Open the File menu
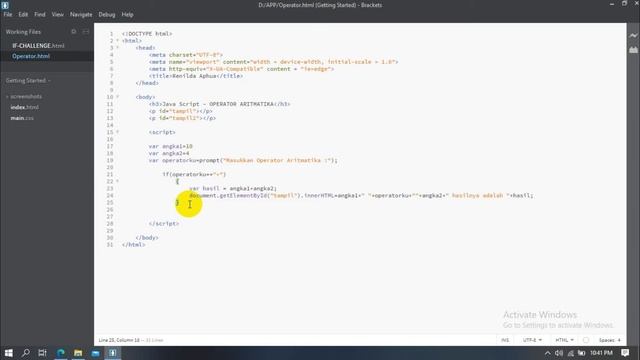Image resolution: width=640 pixels, height=360 pixels. [x=8, y=14]
